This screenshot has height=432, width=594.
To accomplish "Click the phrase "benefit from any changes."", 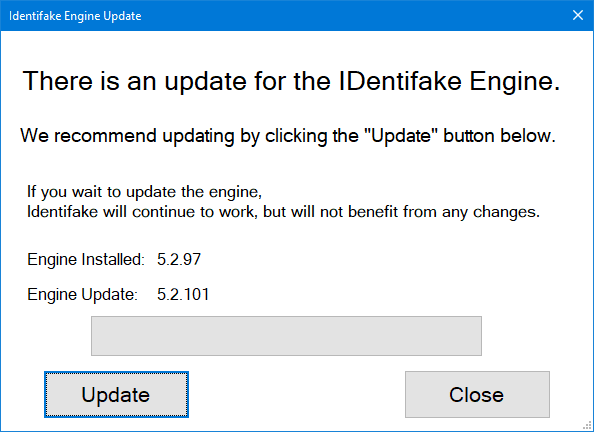I will (444, 212).
